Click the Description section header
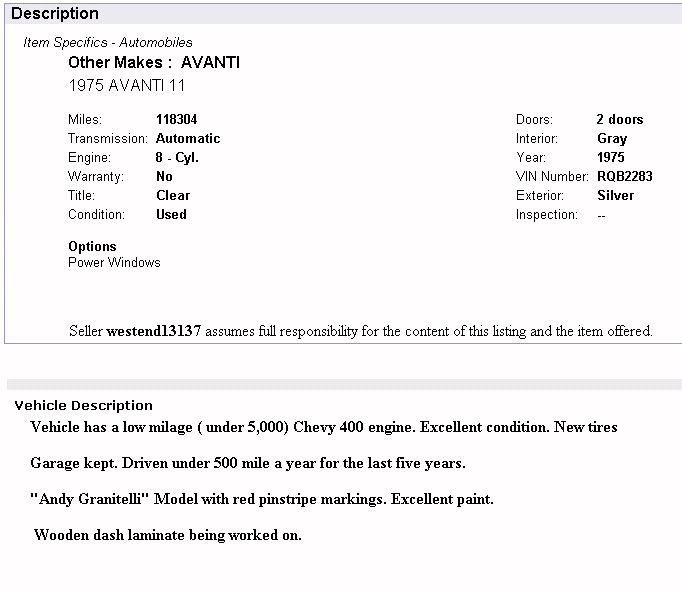 55,14
